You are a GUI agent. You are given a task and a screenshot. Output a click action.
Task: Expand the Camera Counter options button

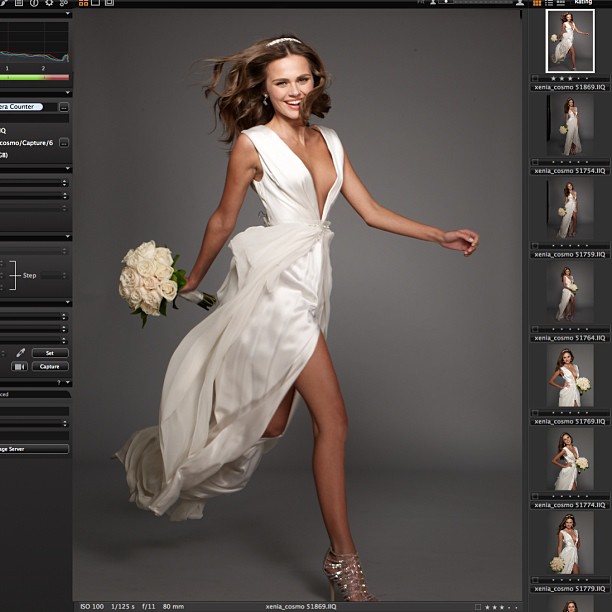tap(64, 106)
